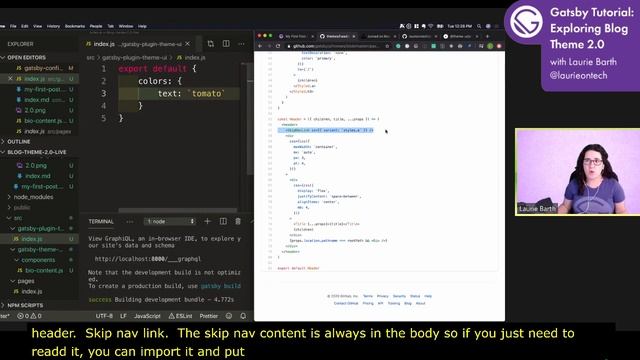Bookmark the GitHub page with the star icon
The width and height of the screenshot is (640, 360).
click(x=387, y=46)
